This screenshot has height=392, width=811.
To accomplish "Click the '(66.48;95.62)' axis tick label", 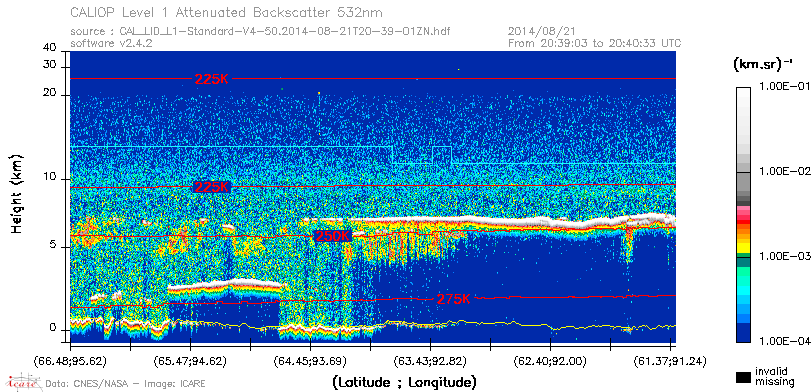I will point(70,360).
